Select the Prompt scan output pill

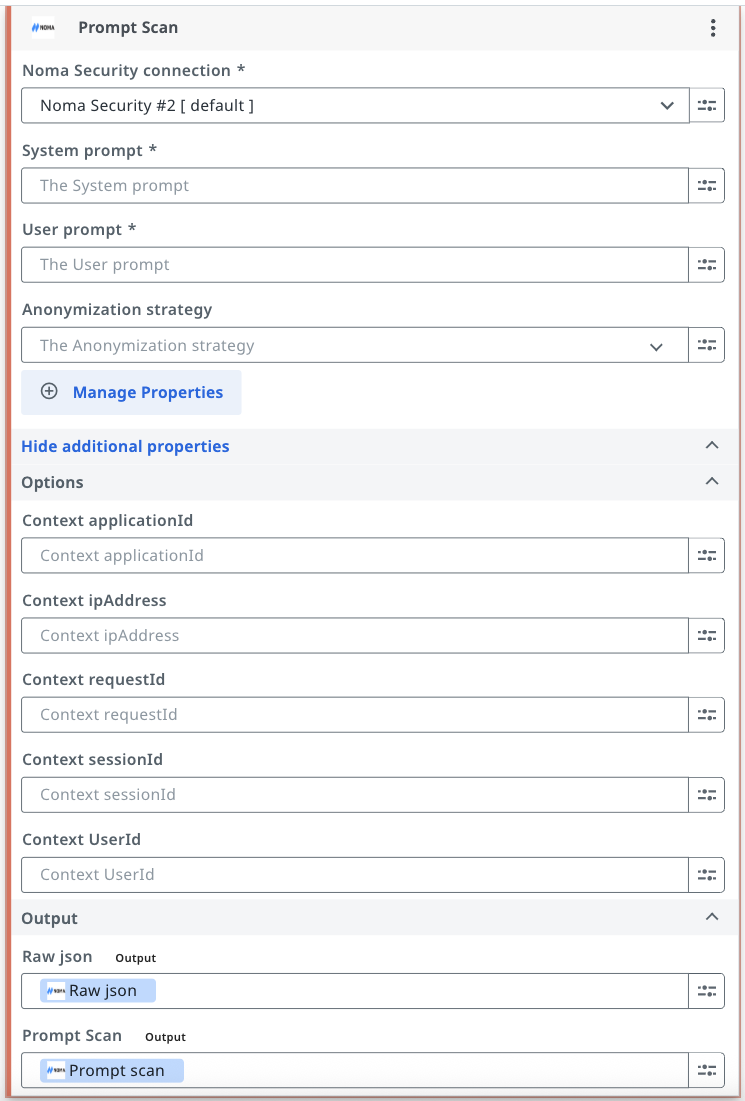click(112, 1071)
